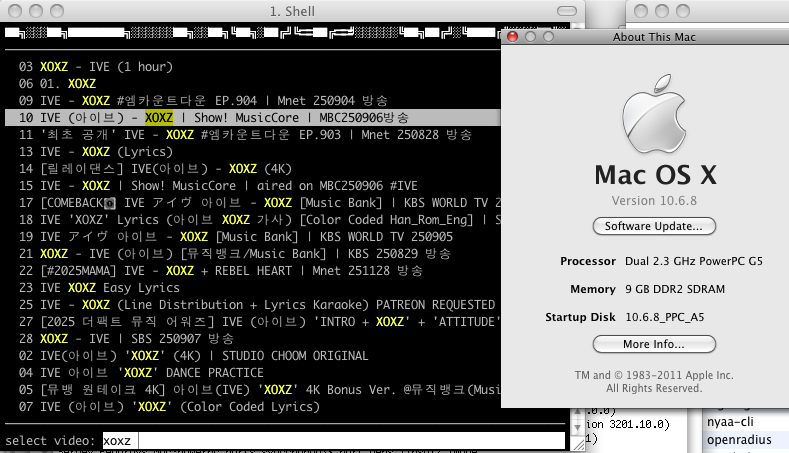
Task: Click the Apple logo in About This Mac
Action: 654,114
